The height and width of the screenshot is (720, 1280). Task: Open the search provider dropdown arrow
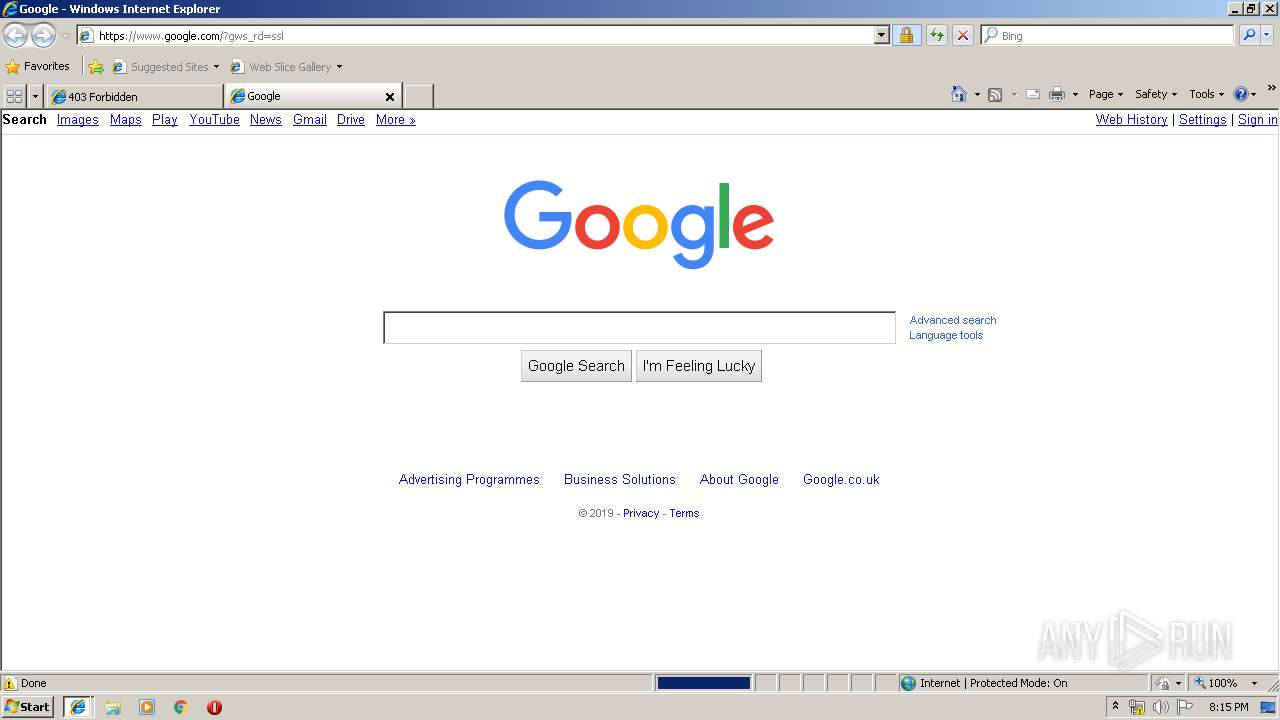point(1267,35)
